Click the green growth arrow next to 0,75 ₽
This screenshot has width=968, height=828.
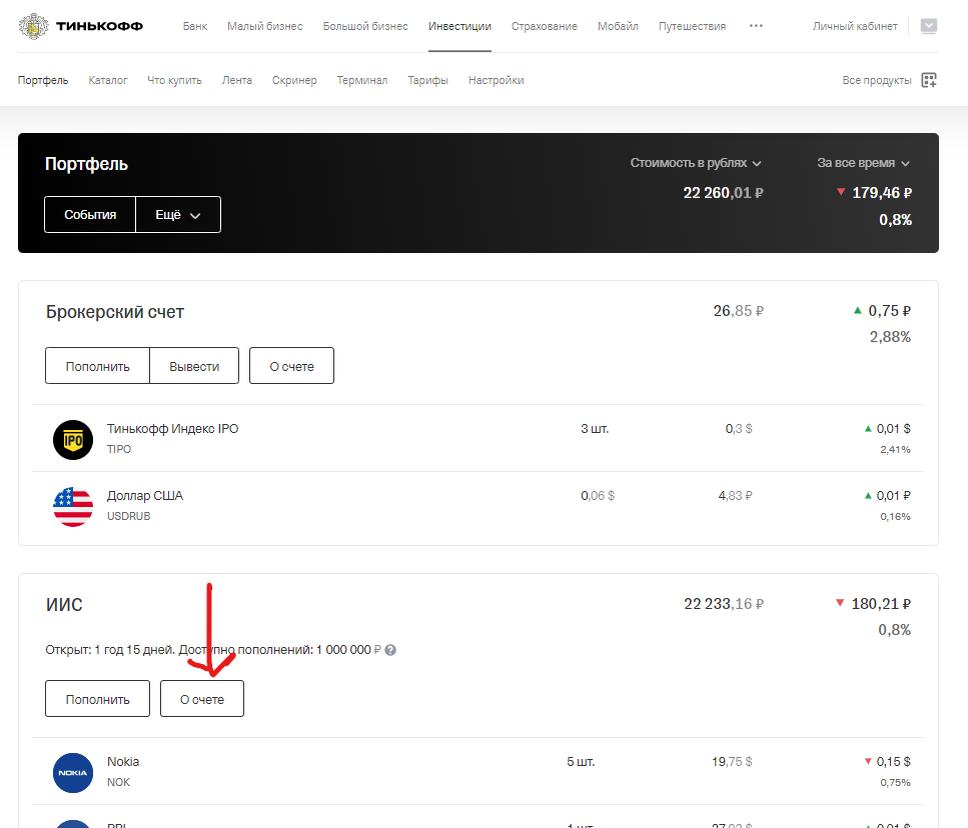point(856,310)
